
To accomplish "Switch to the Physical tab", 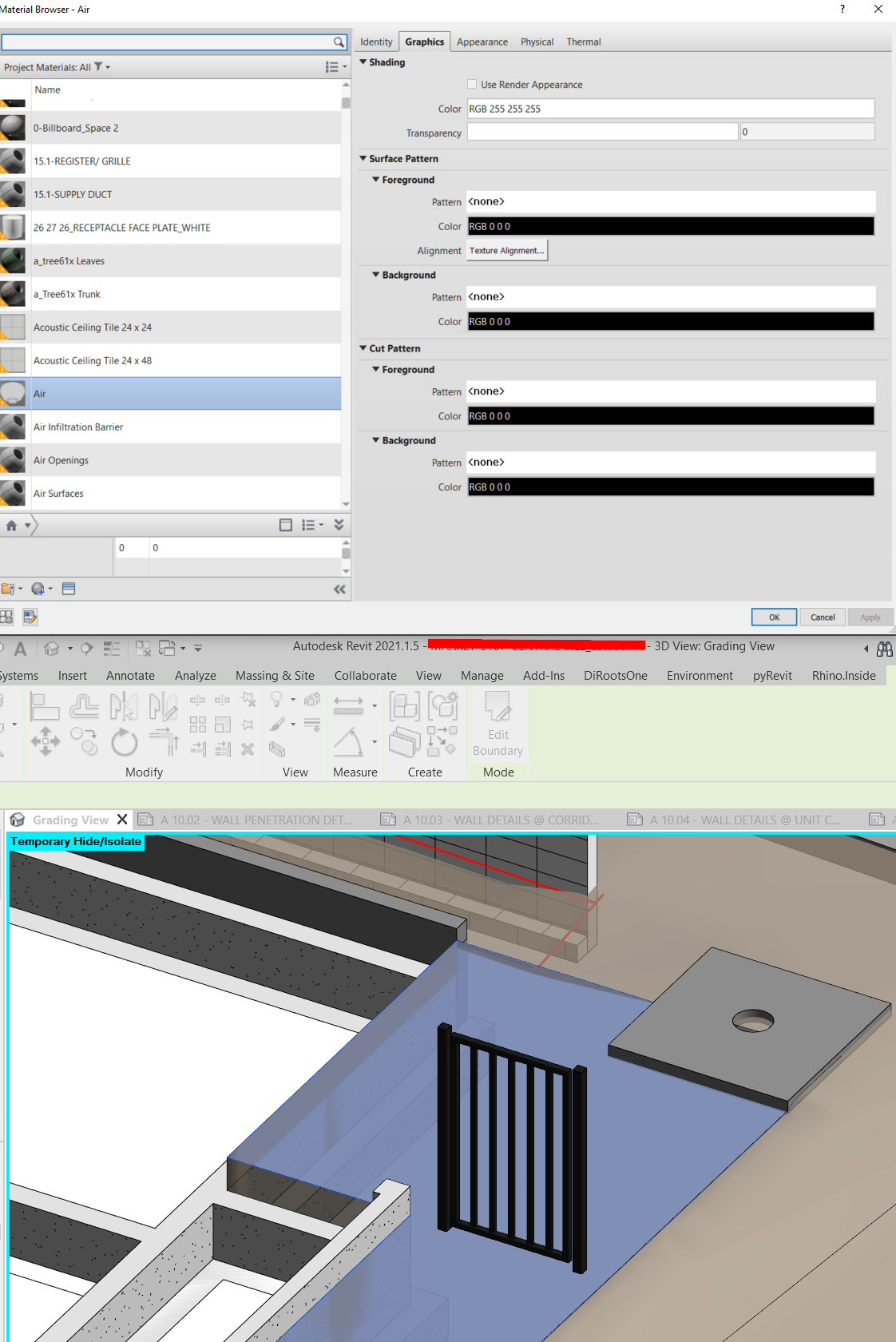I will click(x=537, y=42).
